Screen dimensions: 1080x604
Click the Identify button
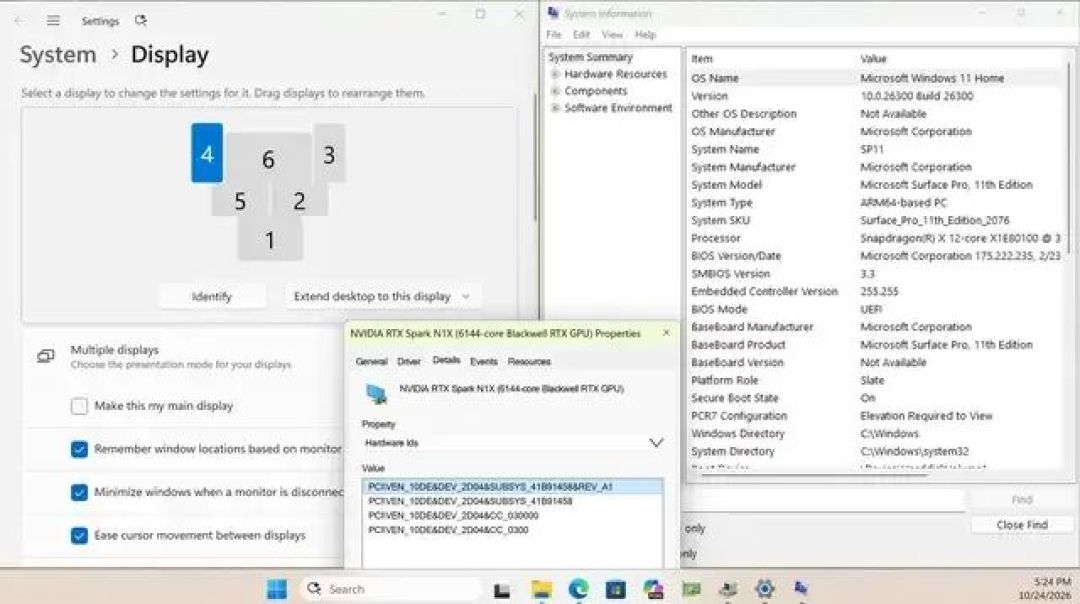pyautogui.click(x=211, y=296)
